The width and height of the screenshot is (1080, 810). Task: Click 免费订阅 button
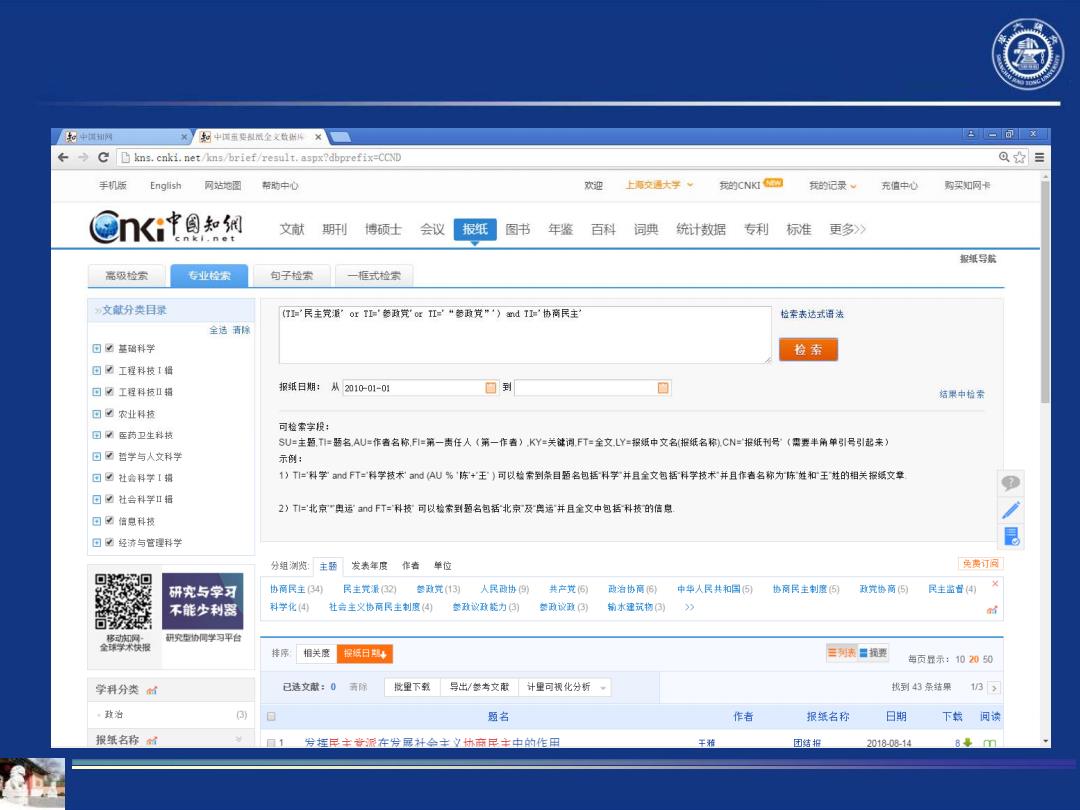[x=980, y=563]
